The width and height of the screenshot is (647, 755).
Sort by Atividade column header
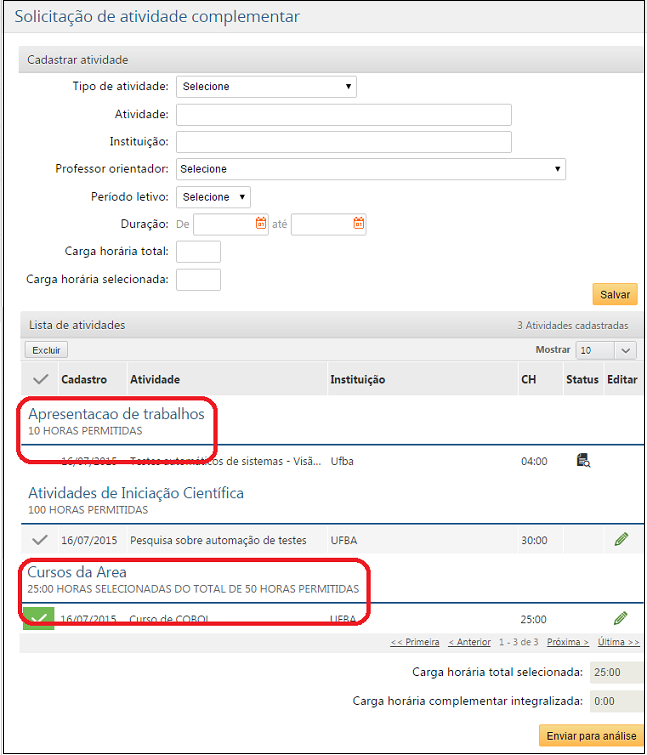[155, 379]
